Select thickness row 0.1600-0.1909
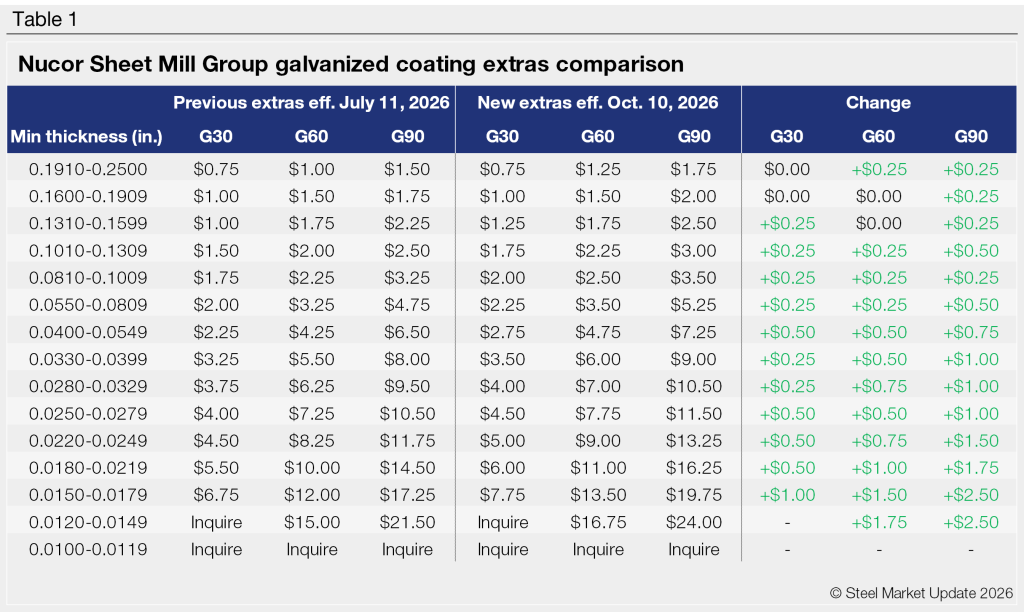1024x612 pixels. 512,196
